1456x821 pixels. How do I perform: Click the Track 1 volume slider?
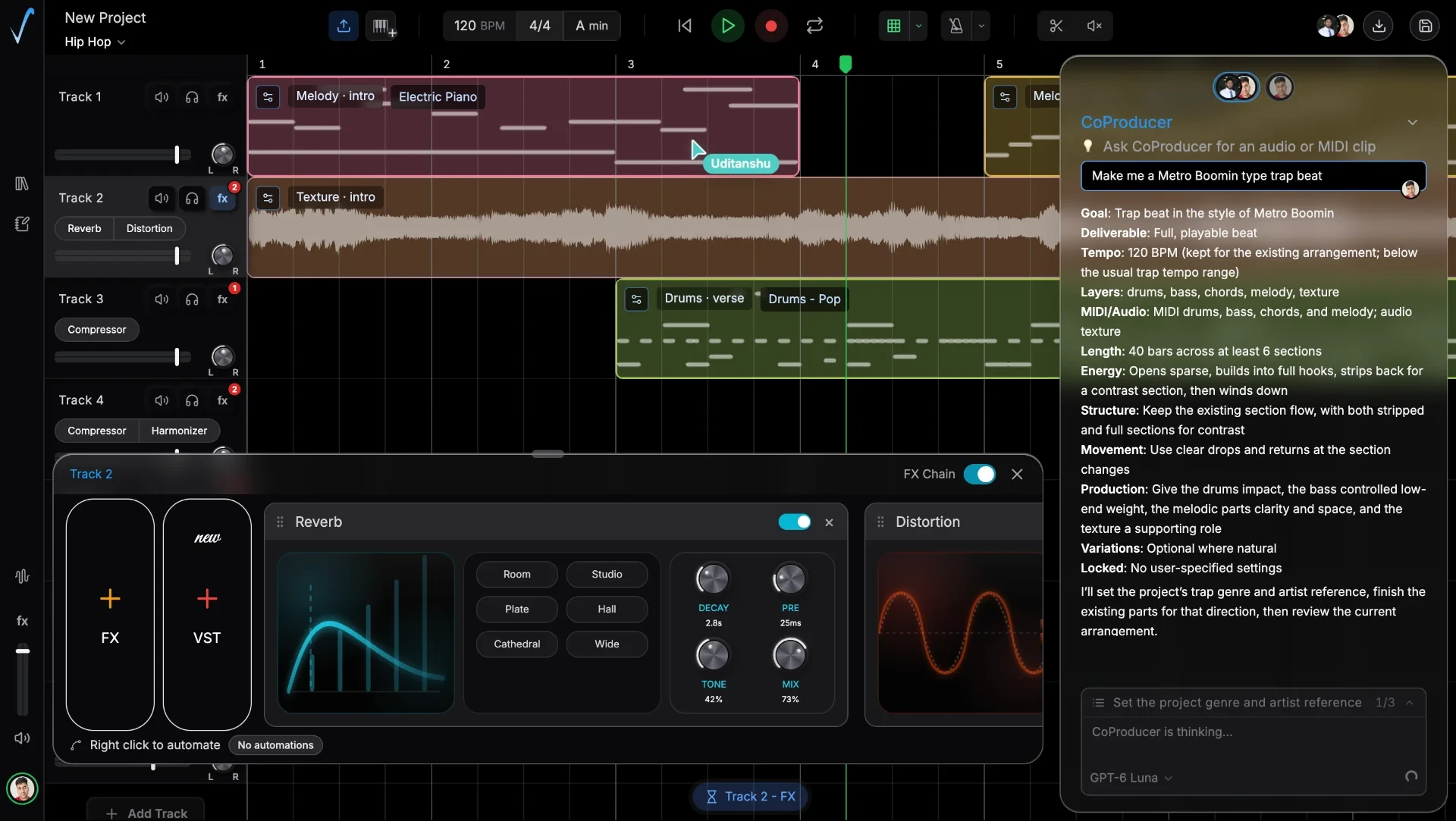(x=122, y=155)
